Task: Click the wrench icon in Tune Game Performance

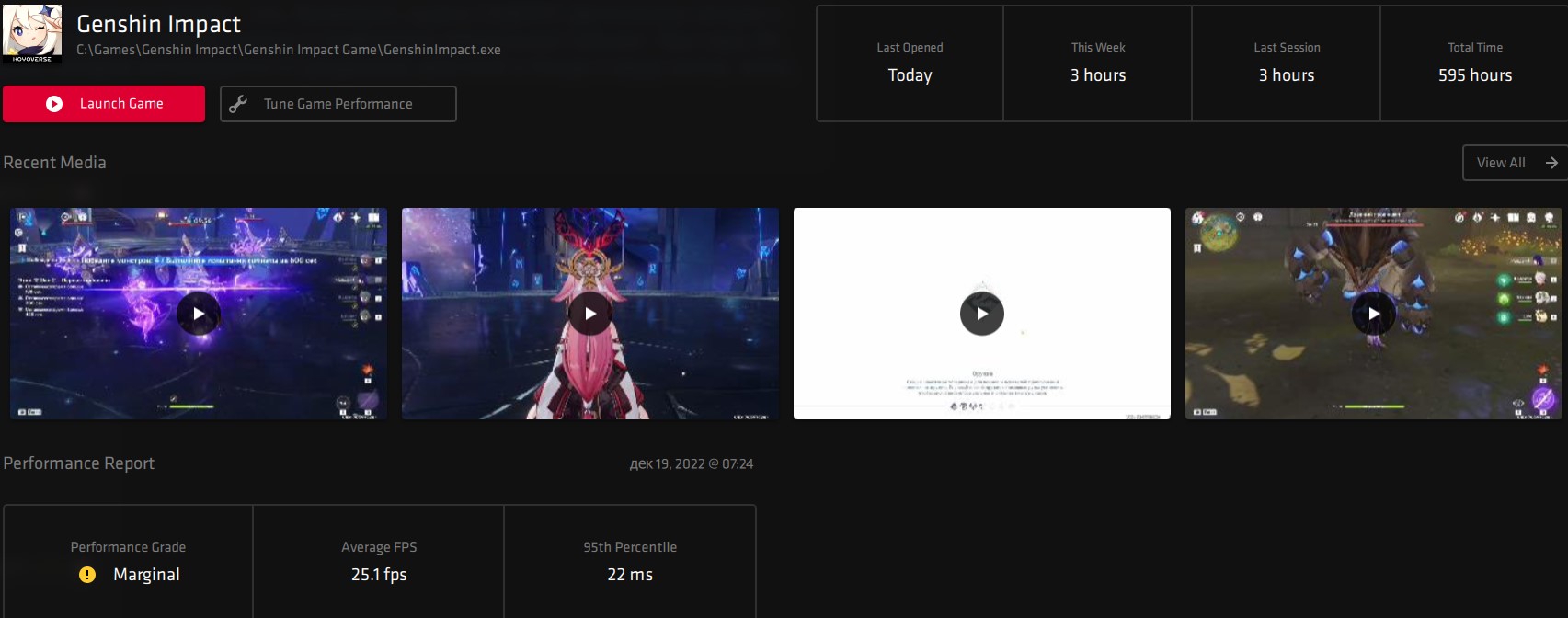Action: point(238,104)
